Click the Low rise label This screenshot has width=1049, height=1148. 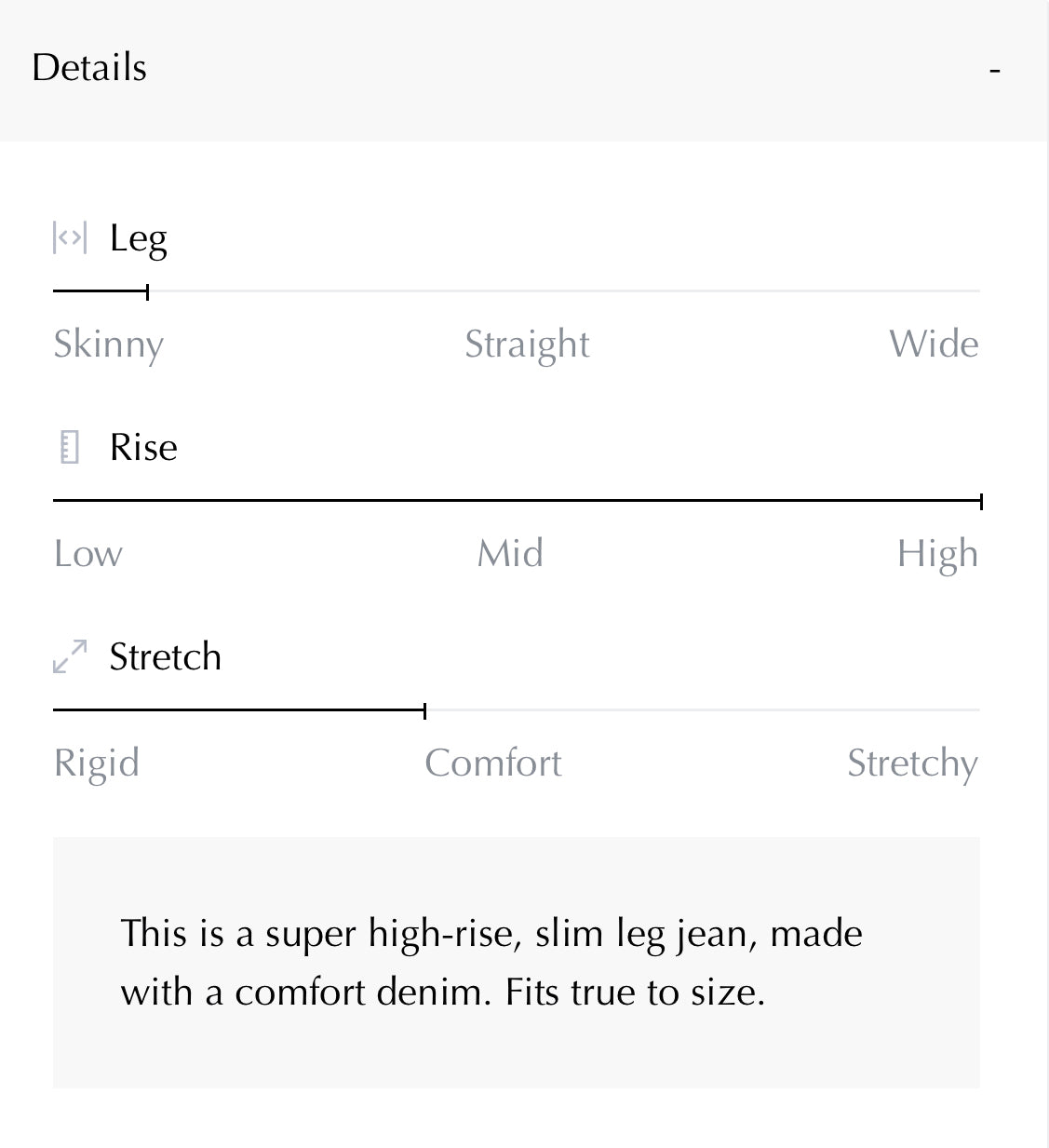click(x=88, y=554)
